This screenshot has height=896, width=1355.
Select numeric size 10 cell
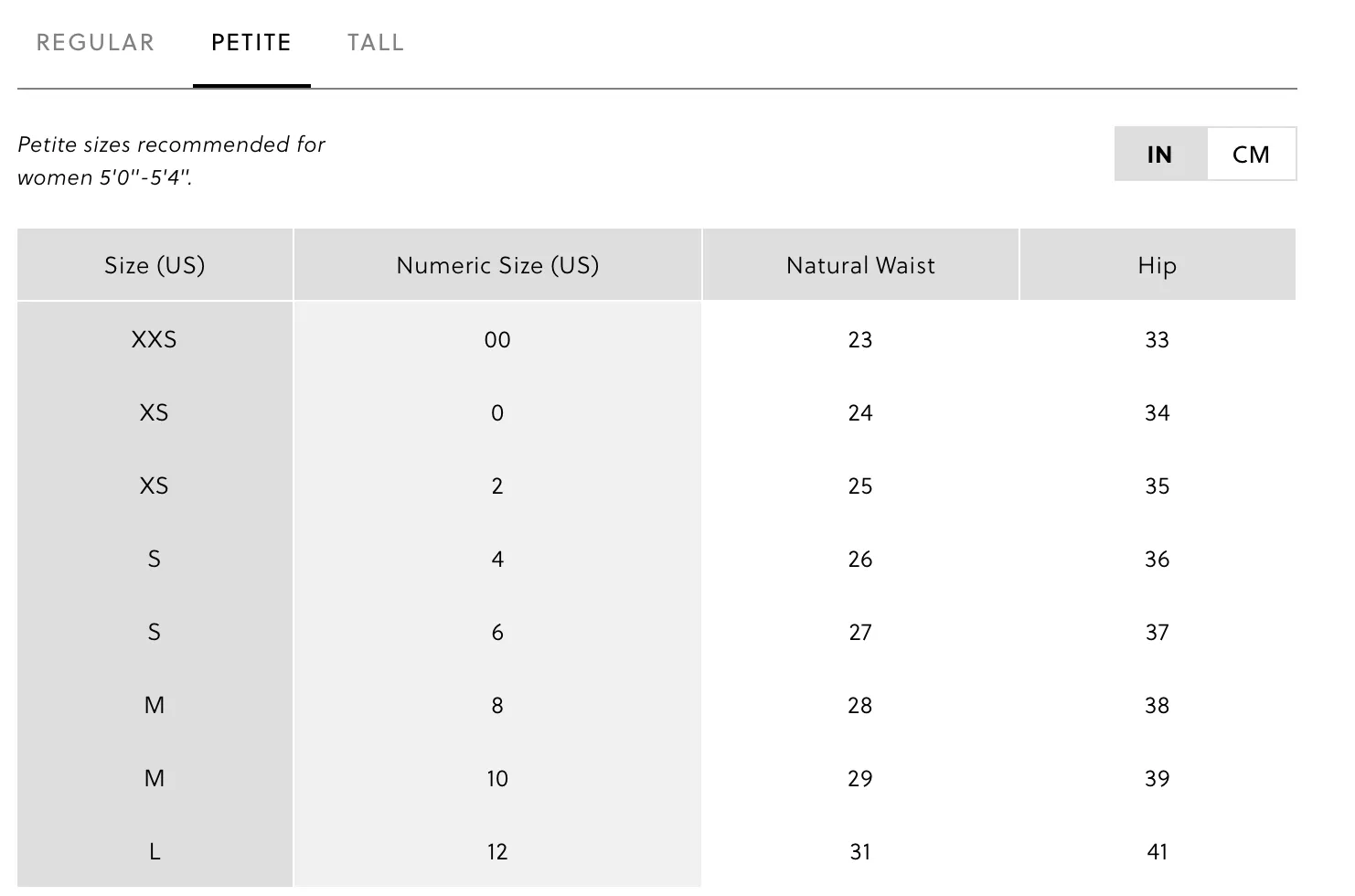pyautogui.click(x=497, y=778)
